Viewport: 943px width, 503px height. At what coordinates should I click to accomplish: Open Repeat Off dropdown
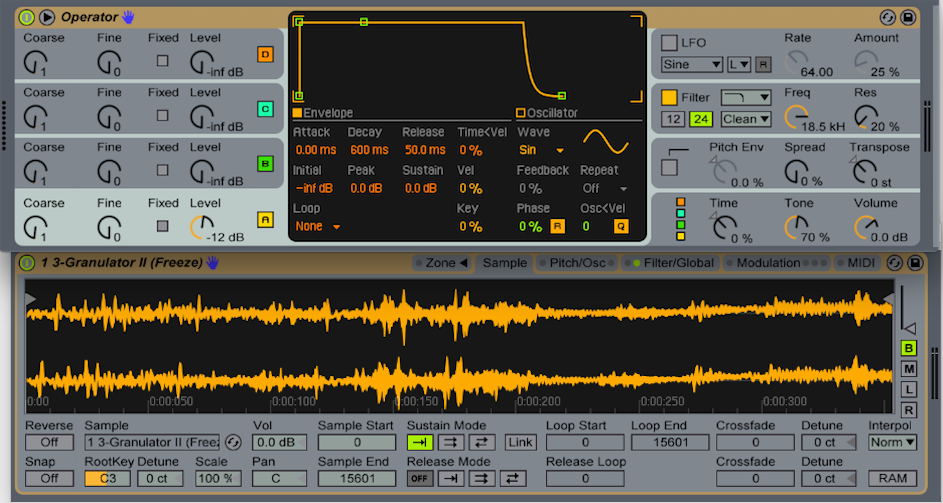[604, 188]
